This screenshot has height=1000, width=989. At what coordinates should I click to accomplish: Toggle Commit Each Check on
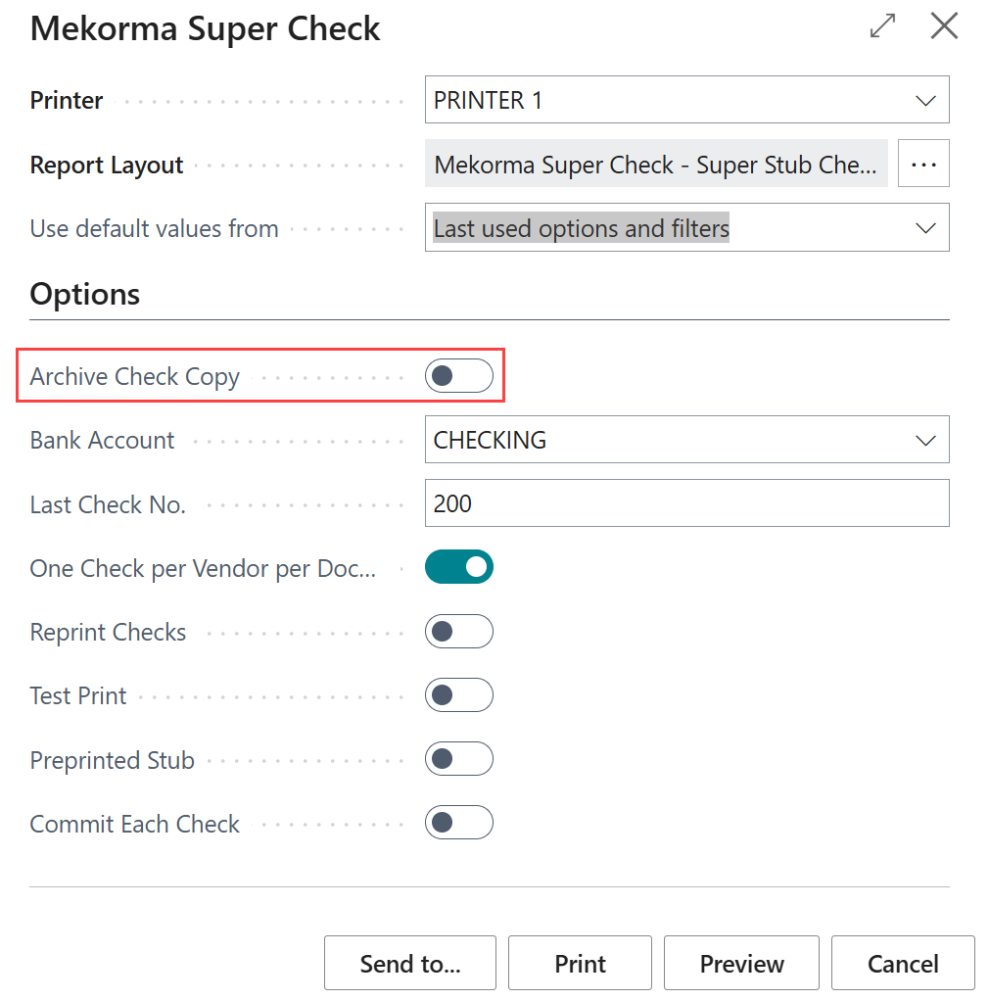[459, 823]
